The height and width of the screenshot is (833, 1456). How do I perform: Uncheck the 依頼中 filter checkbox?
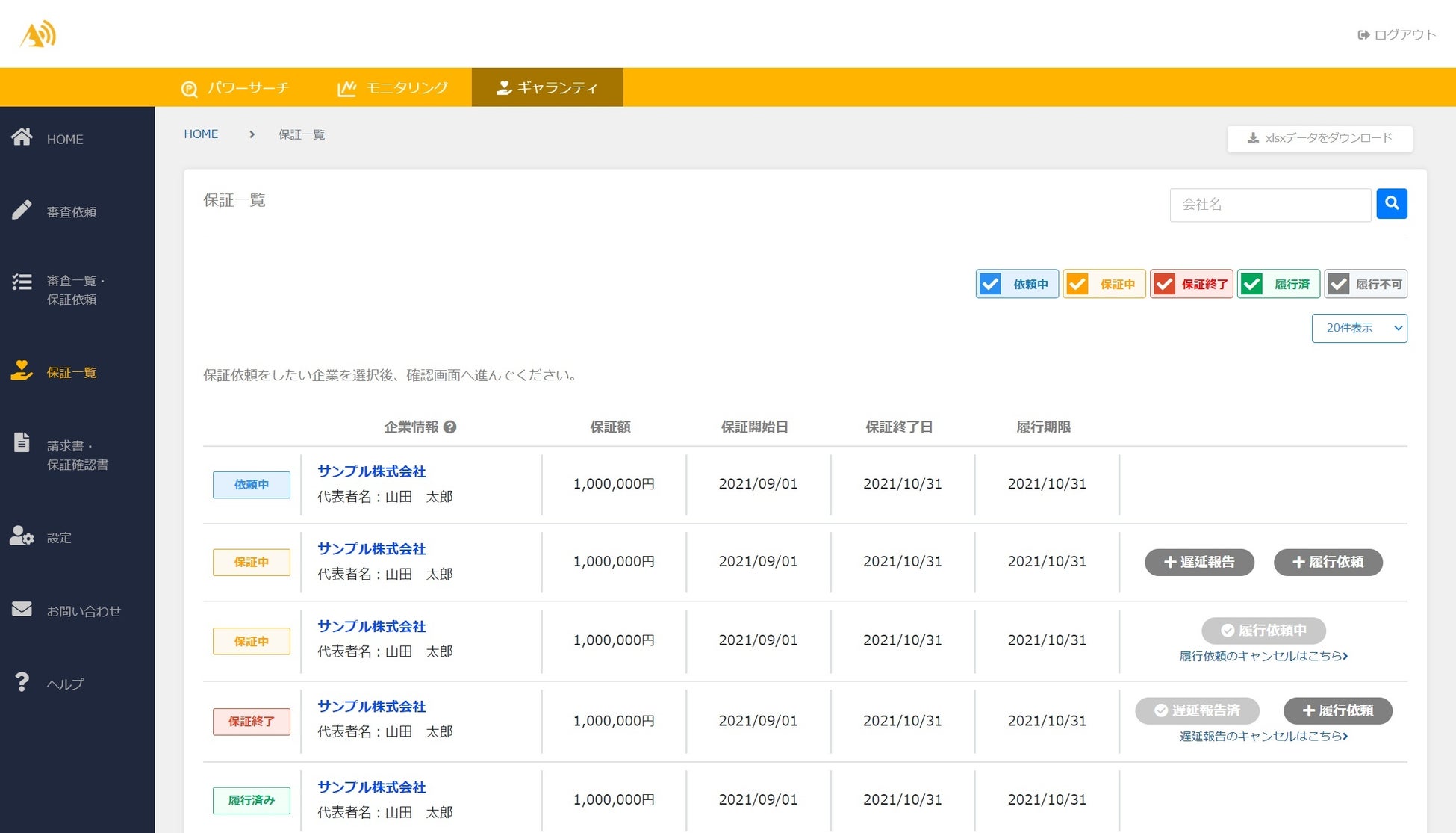click(x=990, y=284)
